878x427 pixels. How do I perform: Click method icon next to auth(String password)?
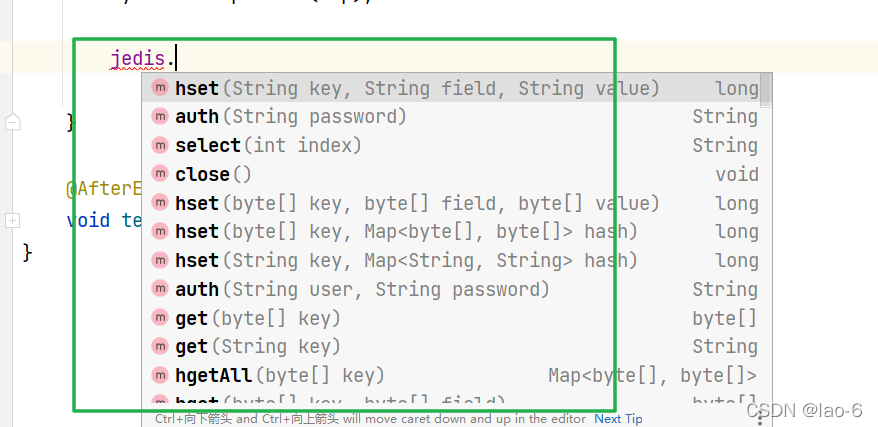(160, 117)
